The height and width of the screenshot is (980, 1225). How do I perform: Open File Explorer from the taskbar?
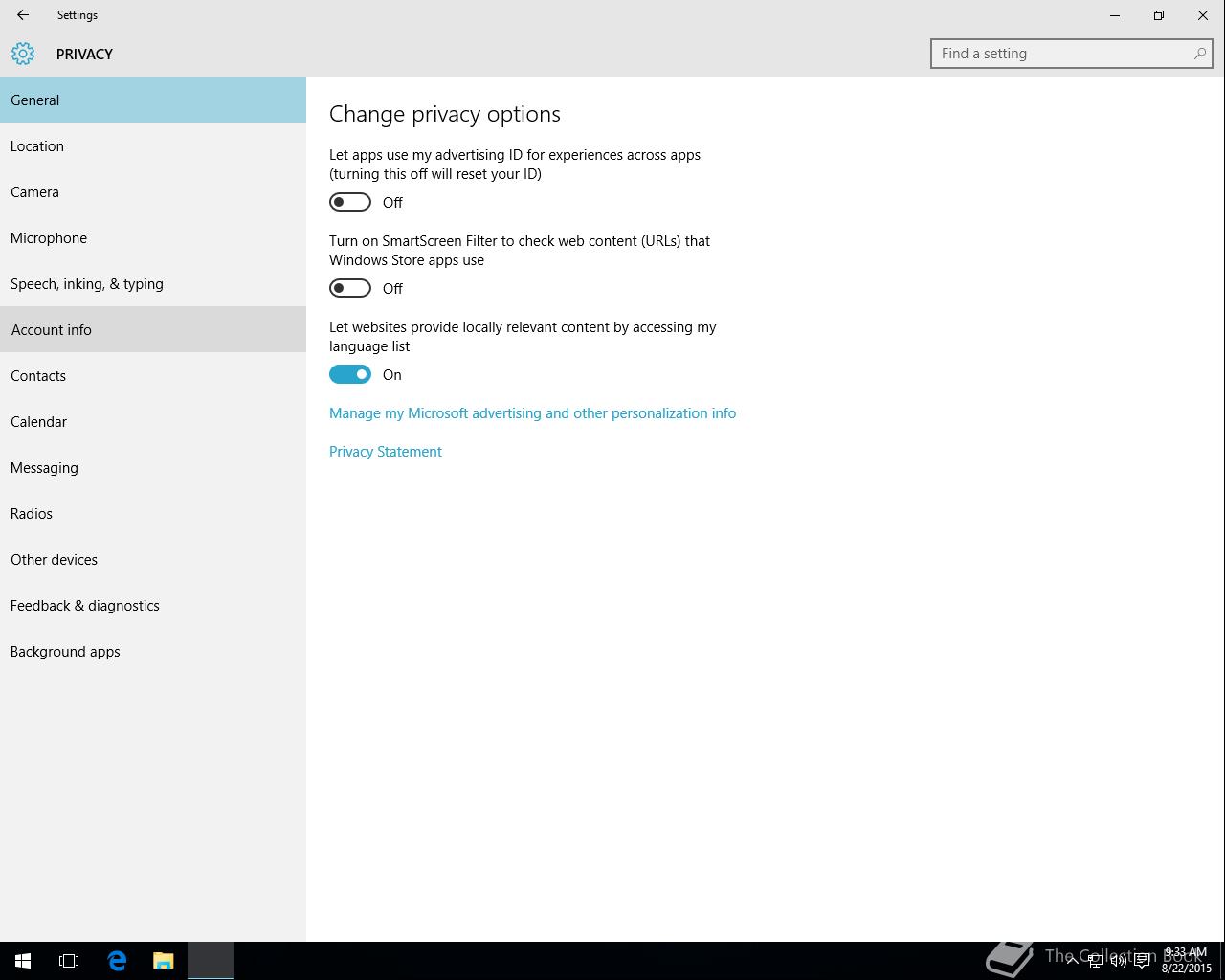click(163, 961)
